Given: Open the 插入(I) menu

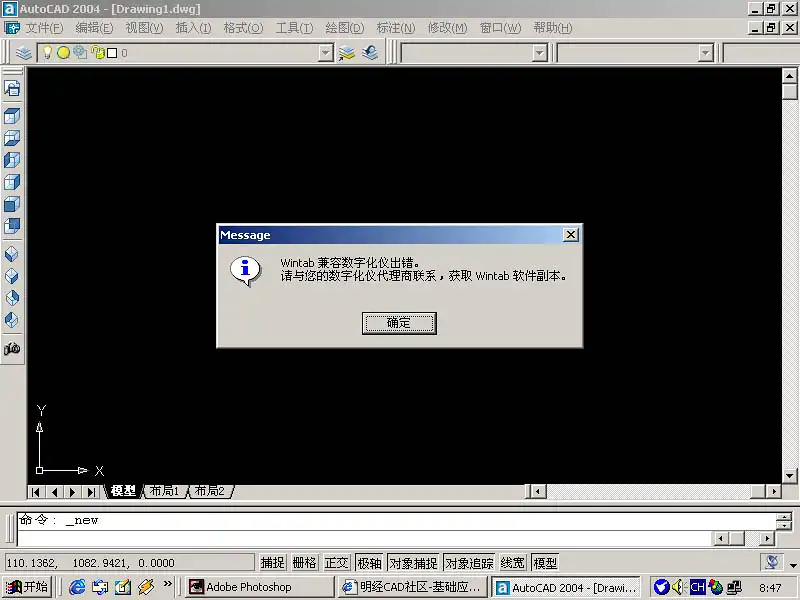Looking at the screenshot, I should tap(193, 28).
